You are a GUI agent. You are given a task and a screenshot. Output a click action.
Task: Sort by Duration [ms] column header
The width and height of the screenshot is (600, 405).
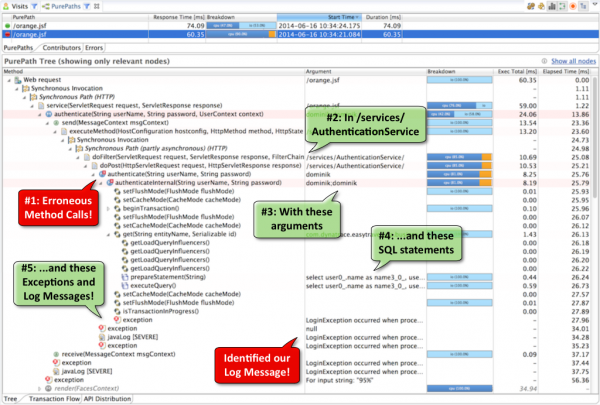click(382, 17)
